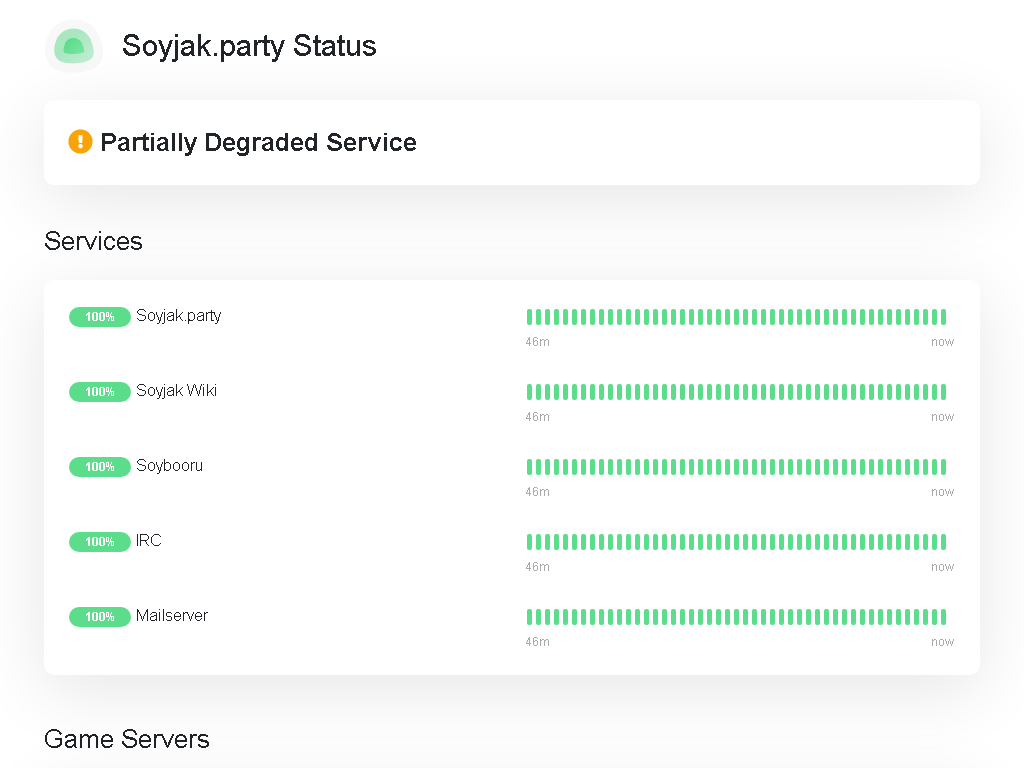Select the Soybooru service name
The width and height of the screenshot is (1024, 768).
[x=169, y=466]
